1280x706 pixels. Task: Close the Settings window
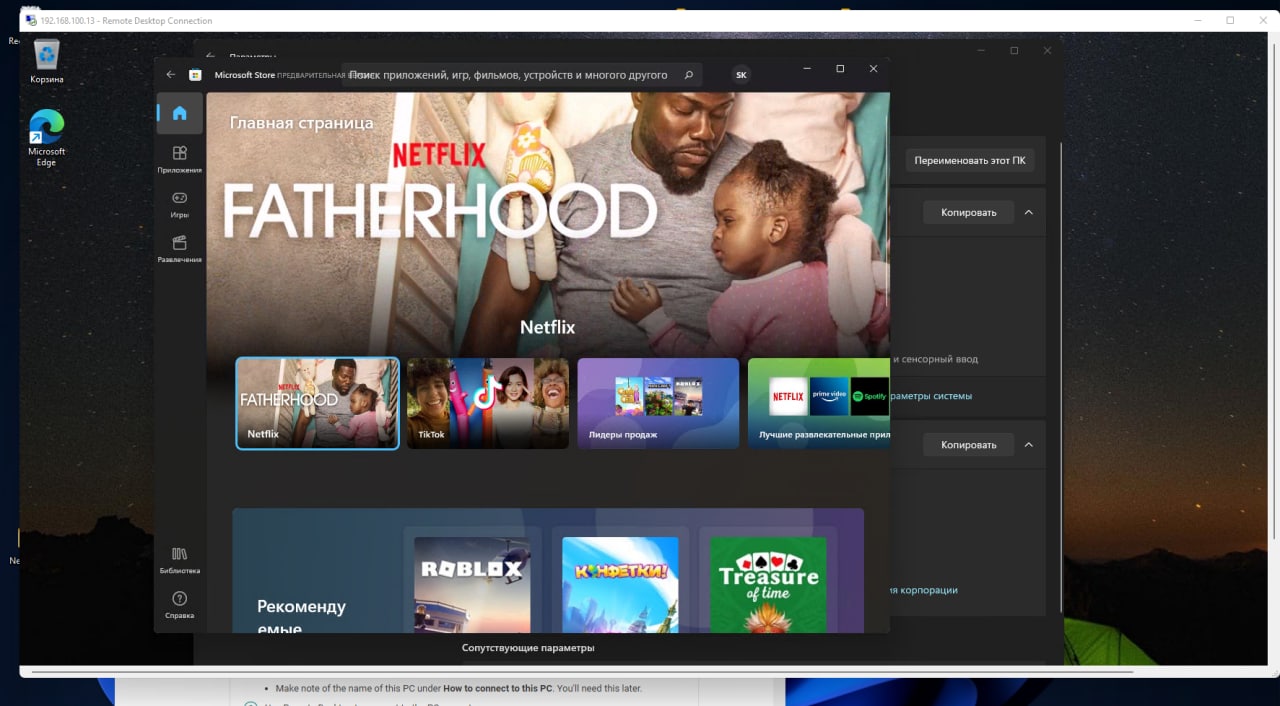pyautogui.click(x=1047, y=51)
